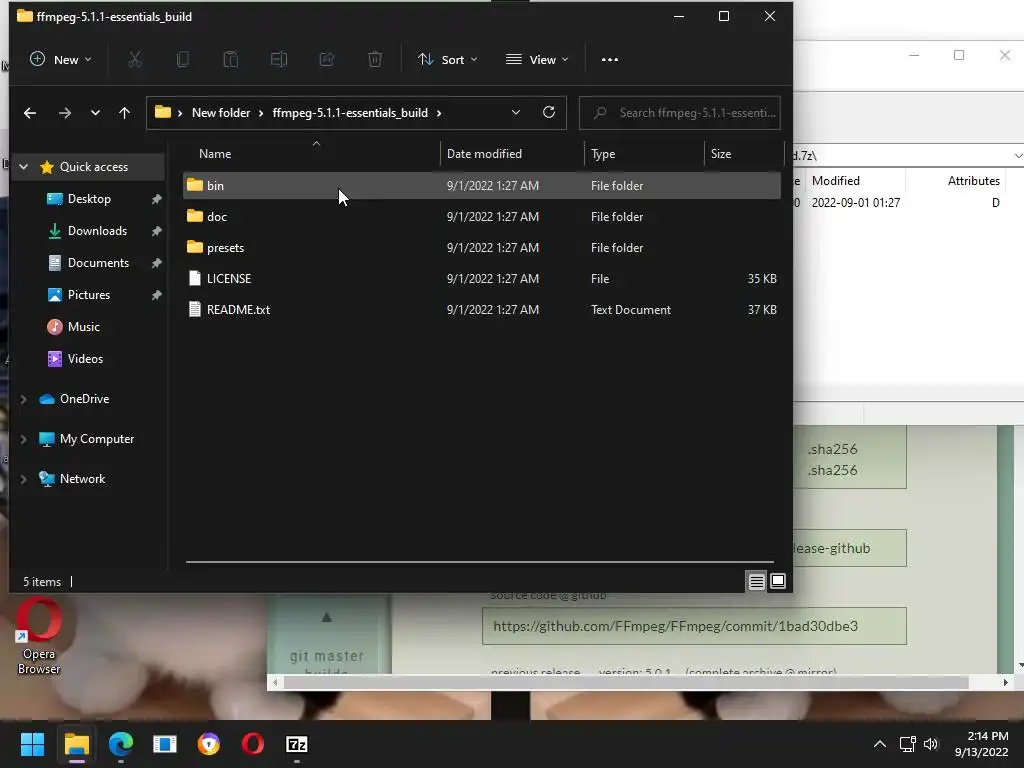Click the Paste clipboard icon

[x=231, y=59]
